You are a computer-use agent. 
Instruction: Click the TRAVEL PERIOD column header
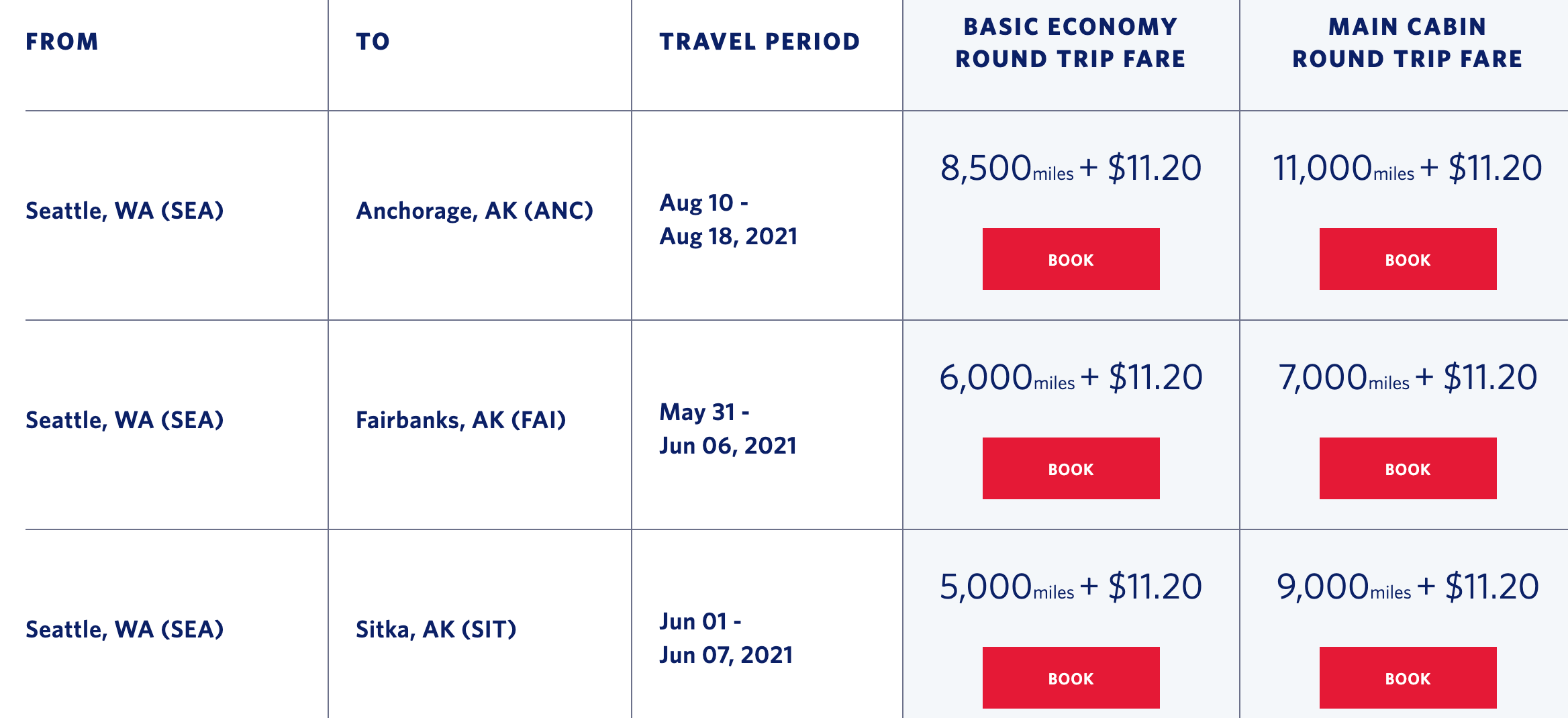pyautogui.click(x=760, y=42)
